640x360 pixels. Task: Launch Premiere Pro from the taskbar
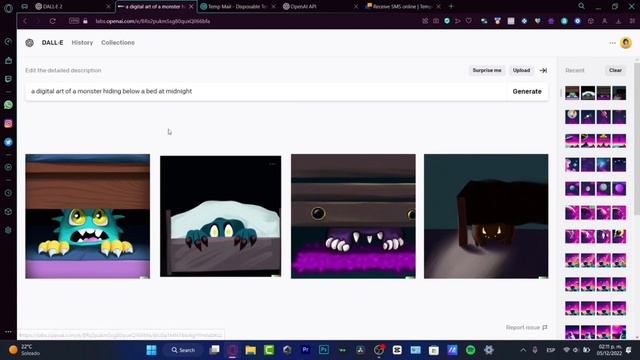coord(305,350)
